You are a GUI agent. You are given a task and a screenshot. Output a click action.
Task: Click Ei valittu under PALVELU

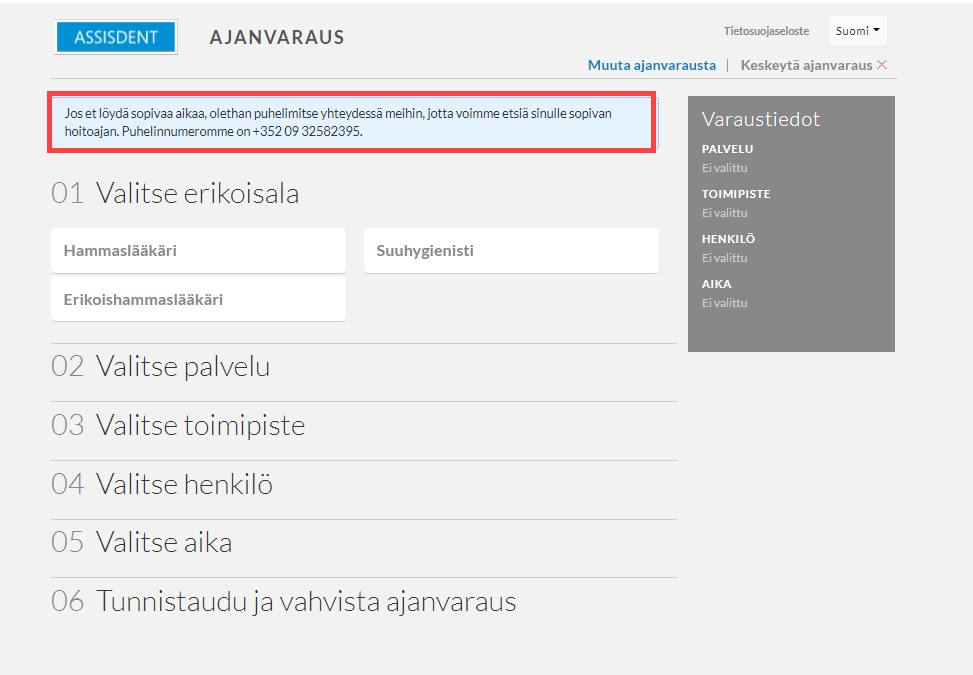click(725, 168)
